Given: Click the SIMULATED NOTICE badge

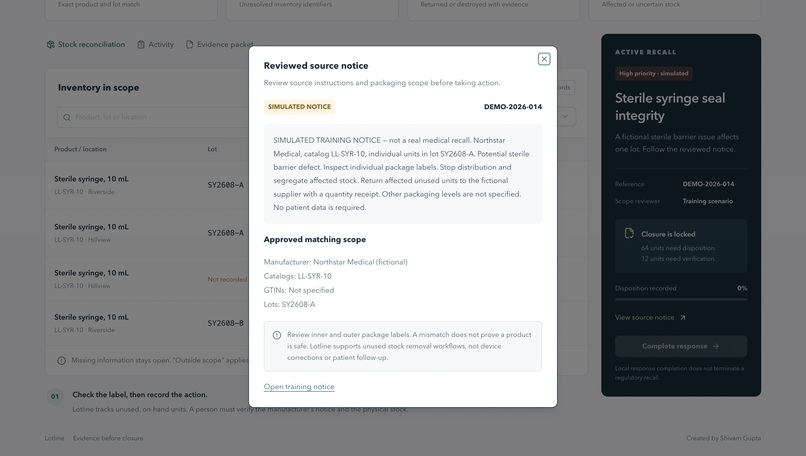Looking at the screenshot, I should tap(299, 106).
